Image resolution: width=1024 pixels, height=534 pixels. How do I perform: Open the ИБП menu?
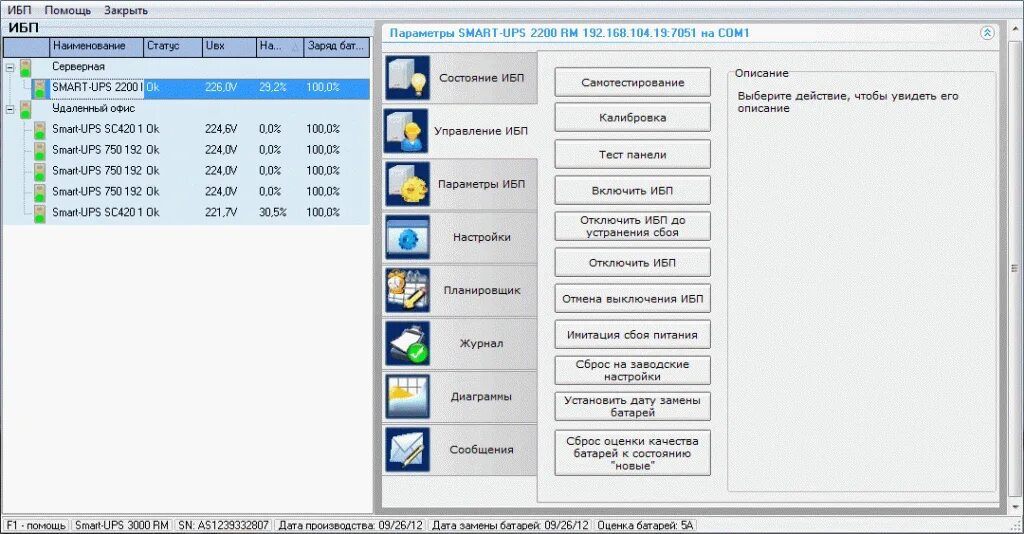(19, 10)
